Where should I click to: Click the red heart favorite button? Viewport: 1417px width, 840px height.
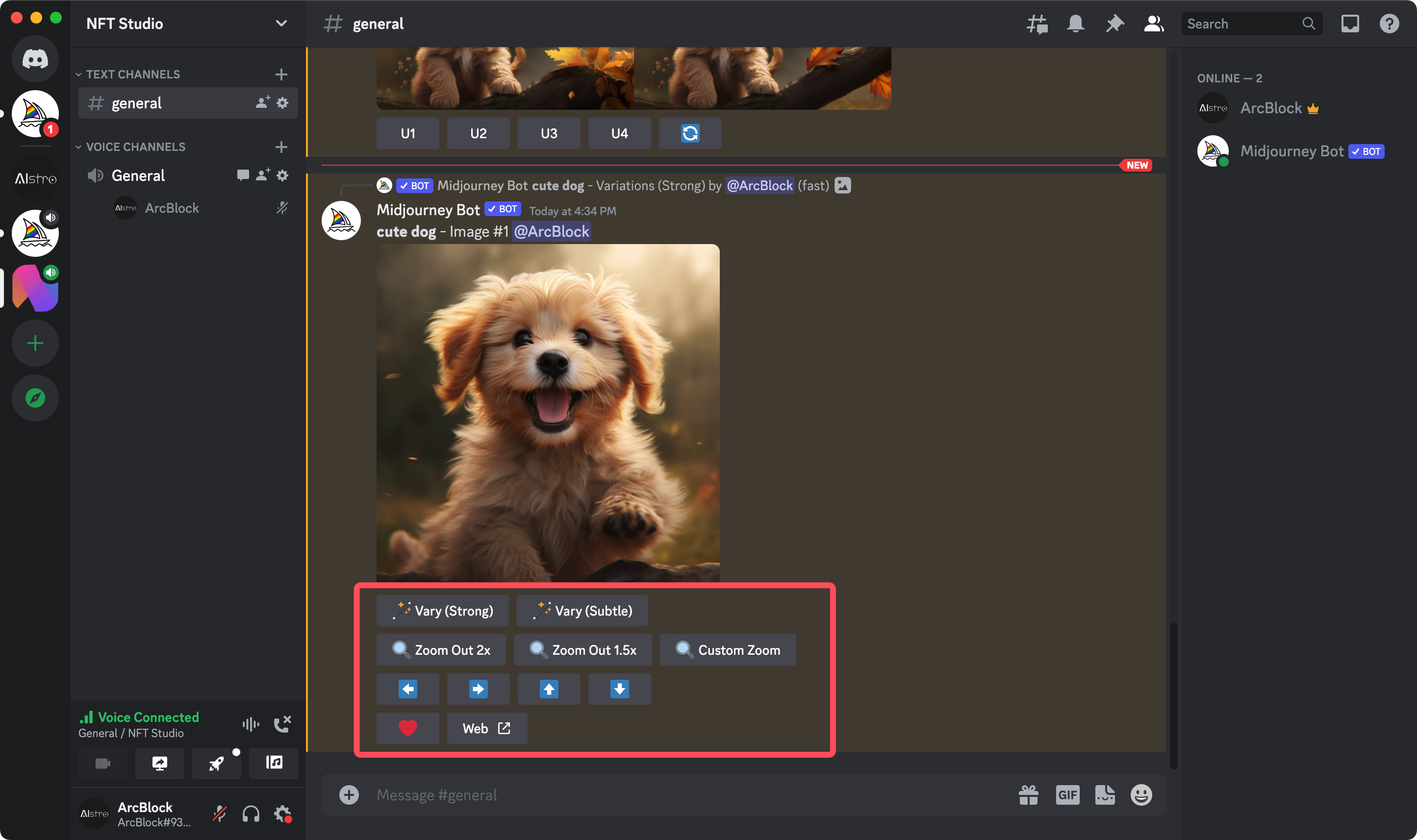pos(407,728)
